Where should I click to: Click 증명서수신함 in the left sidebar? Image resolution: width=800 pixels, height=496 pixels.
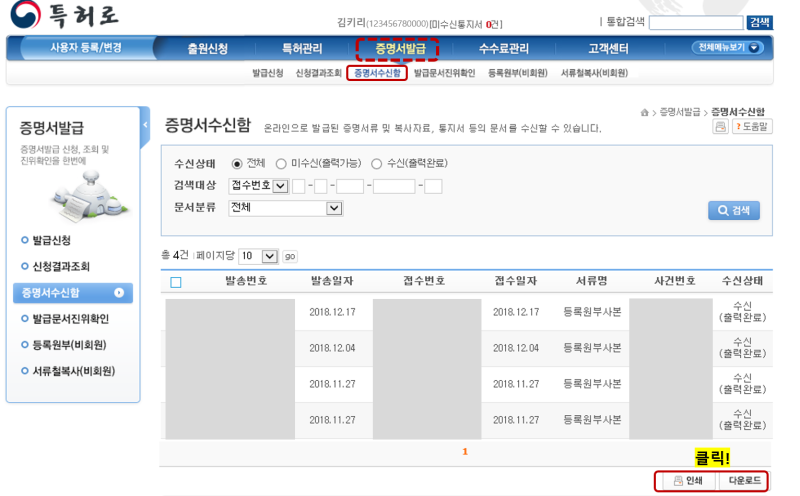(x=73, y=293)
